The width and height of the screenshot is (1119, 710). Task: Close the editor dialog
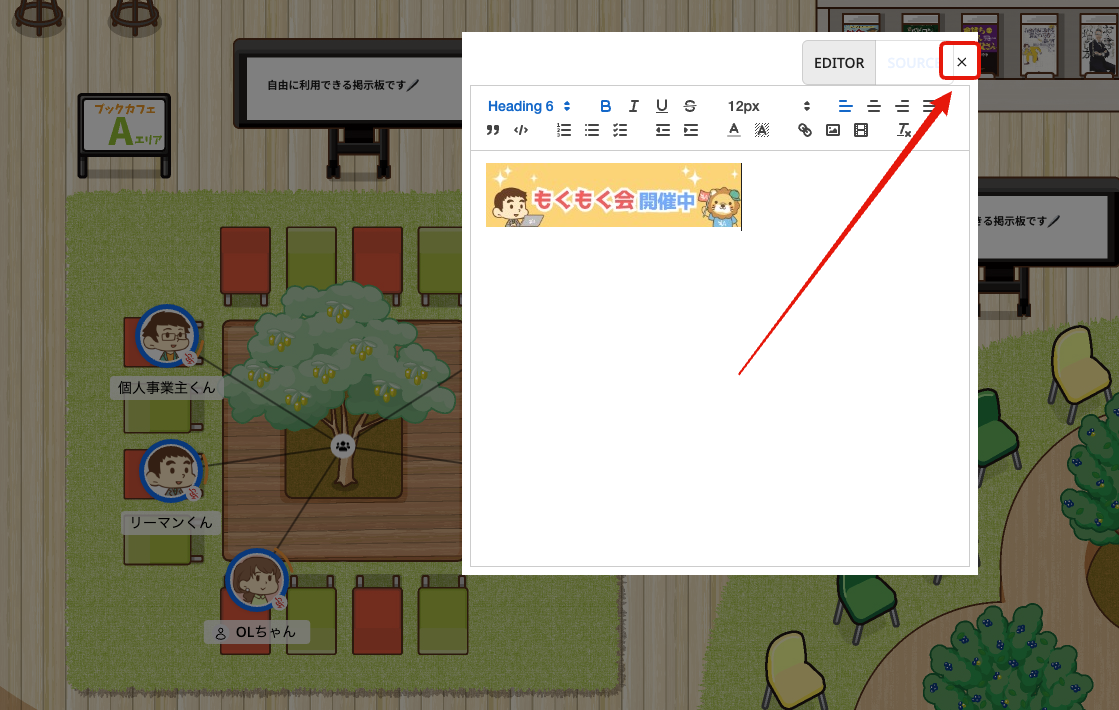click(961, 62)
